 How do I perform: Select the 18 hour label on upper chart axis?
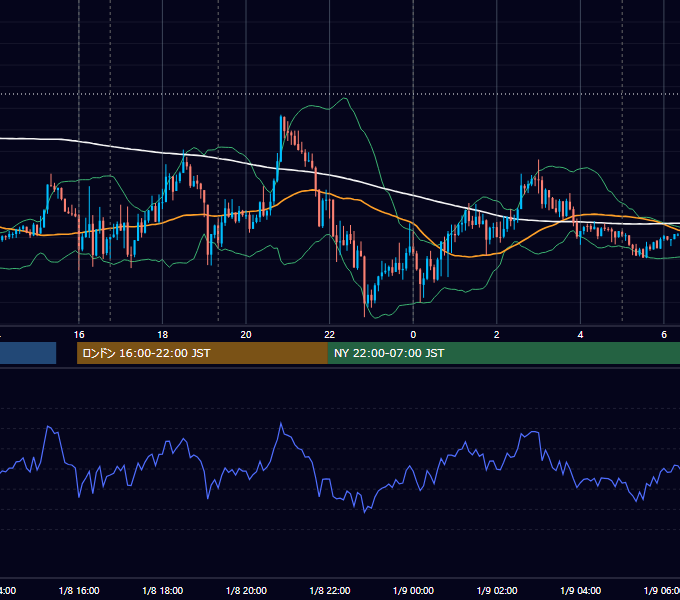pyautogui.click(x=163, y=335)
